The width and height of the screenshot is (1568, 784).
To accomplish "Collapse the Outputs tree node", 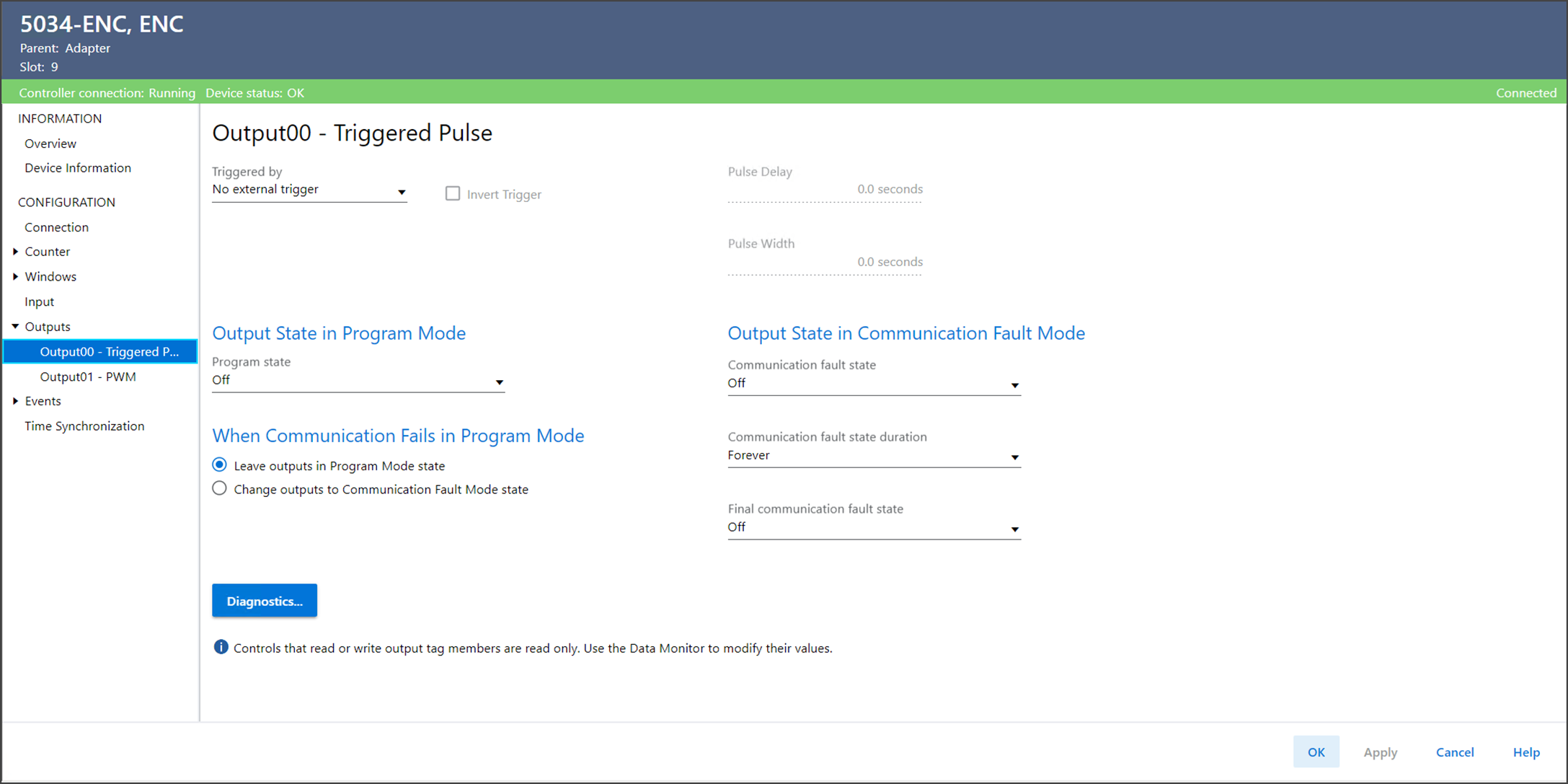I will [x=15, y=327].
